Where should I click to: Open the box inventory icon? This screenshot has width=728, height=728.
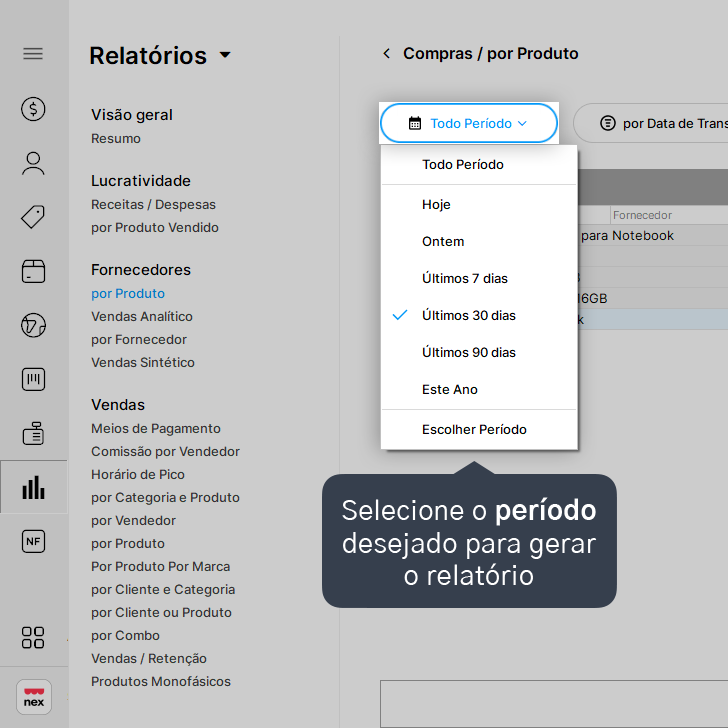tap(33, 271)
